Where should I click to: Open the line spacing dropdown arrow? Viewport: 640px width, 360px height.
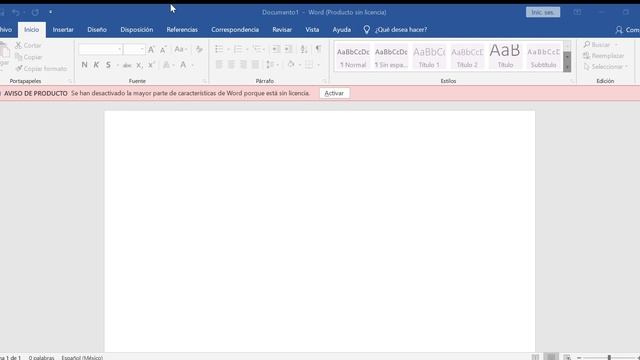click(278, 64)
